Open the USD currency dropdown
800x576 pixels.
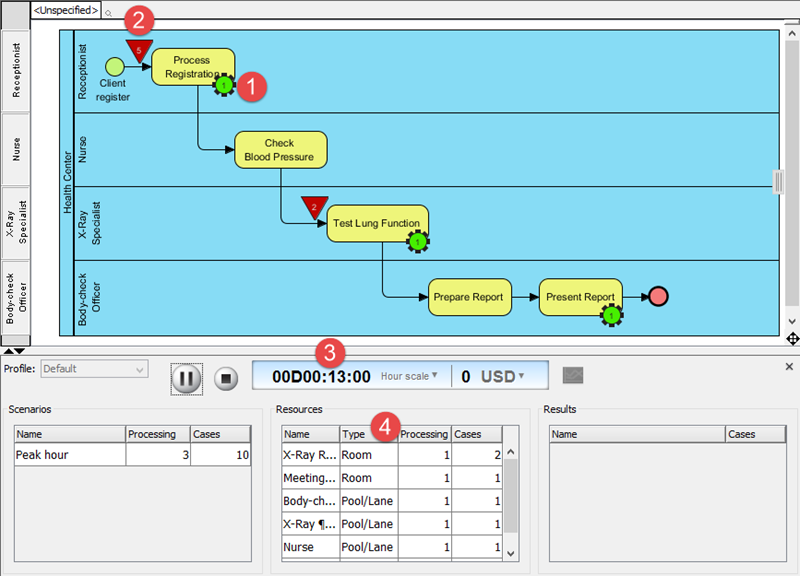point(503,377)
